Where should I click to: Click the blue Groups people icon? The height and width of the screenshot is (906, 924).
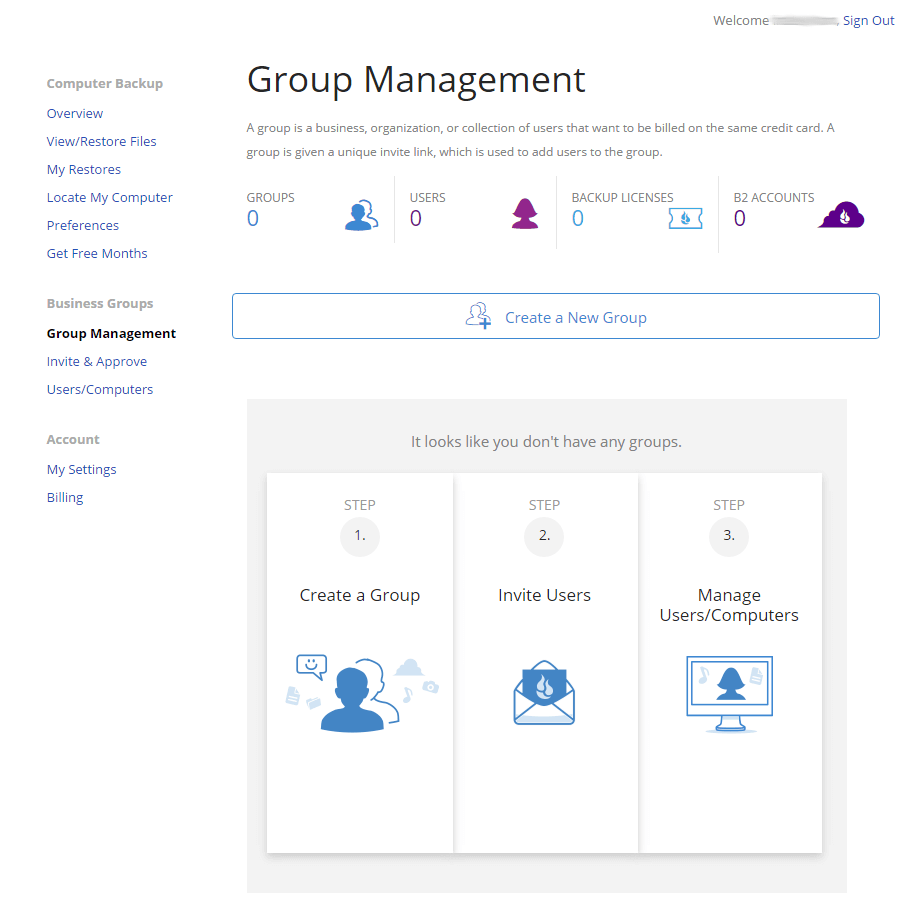tap(361, 215)
